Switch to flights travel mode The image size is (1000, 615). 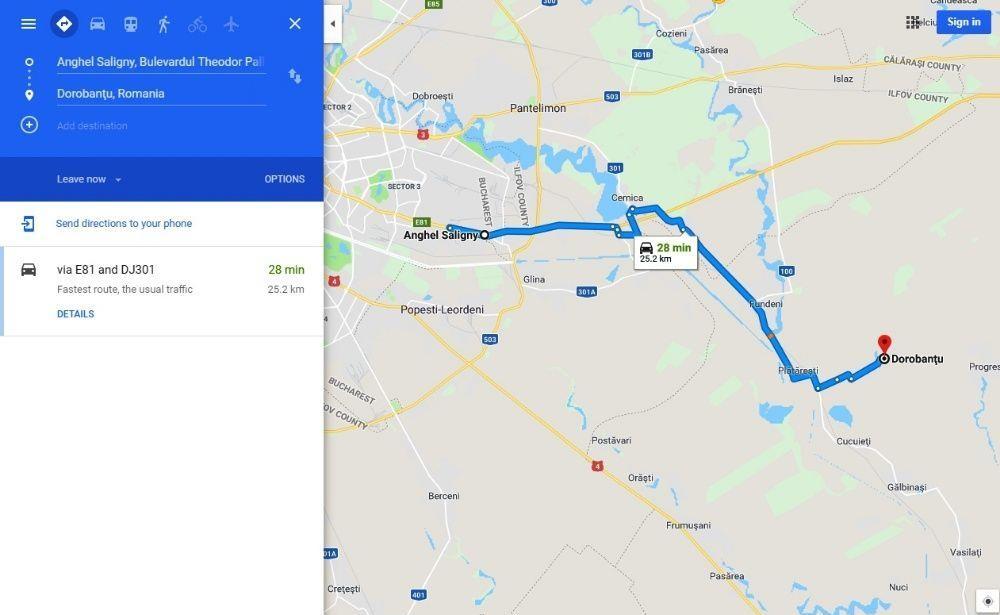231,24
